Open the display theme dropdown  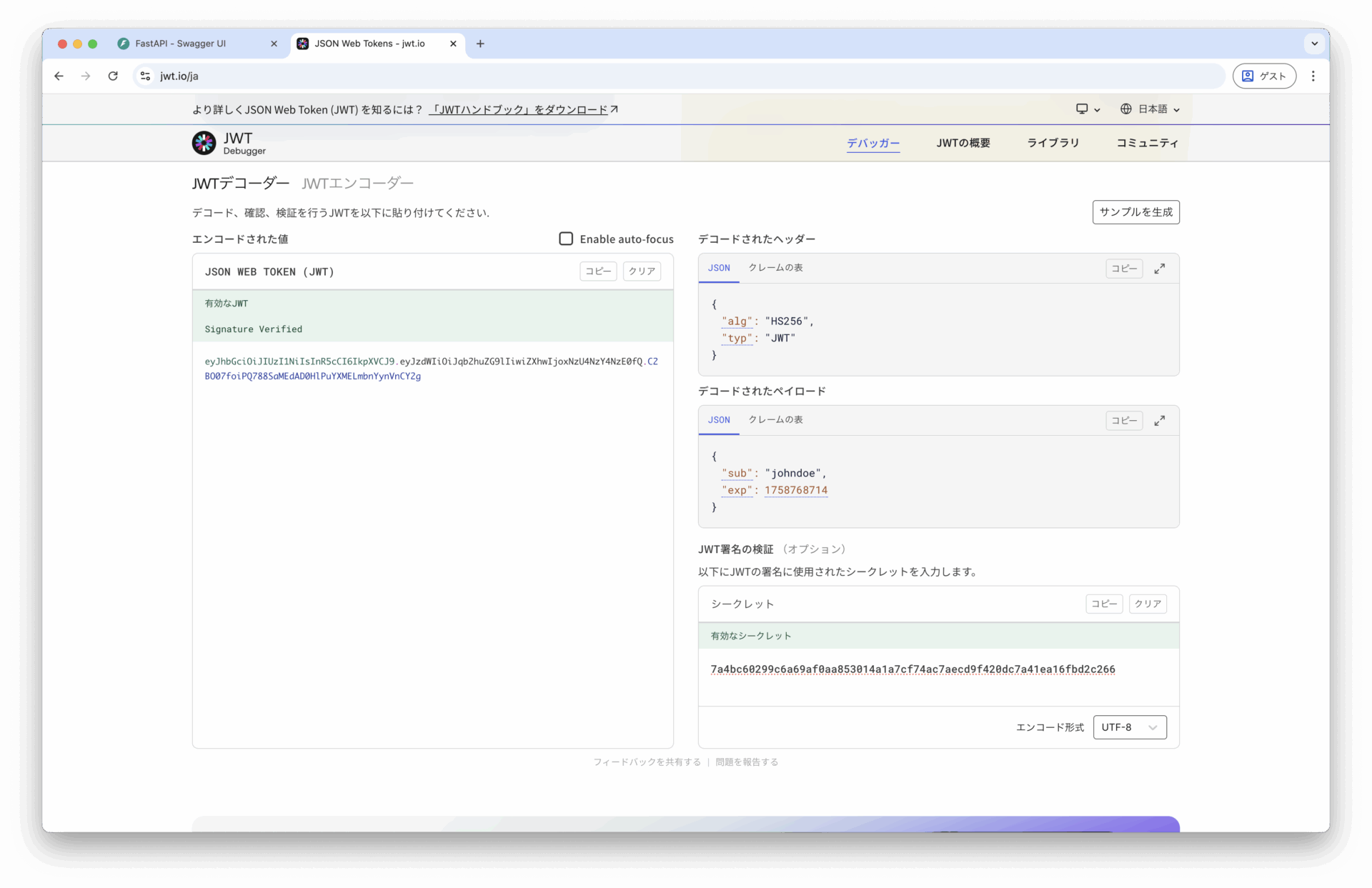(x=1088, y=109)
